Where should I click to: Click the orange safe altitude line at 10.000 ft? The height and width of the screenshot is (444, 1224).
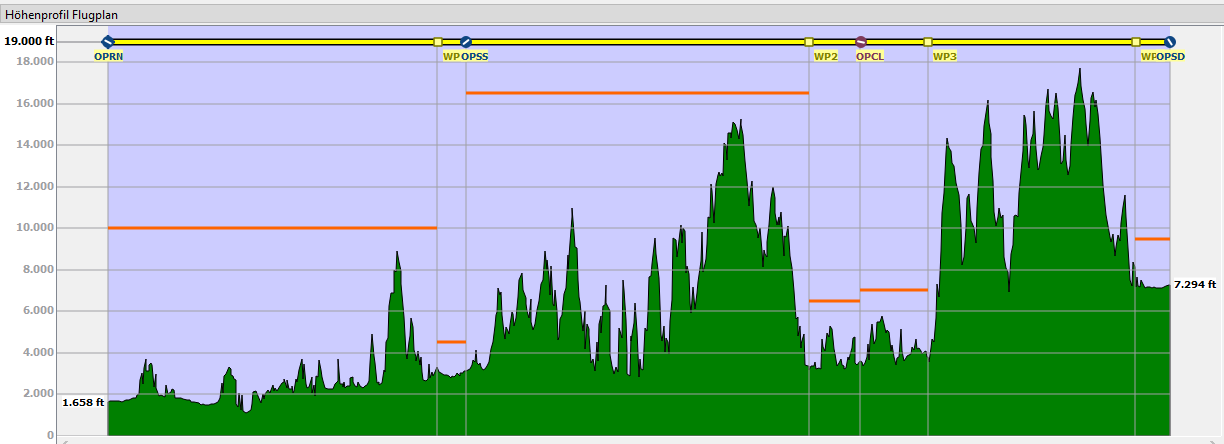click(272, 228)
